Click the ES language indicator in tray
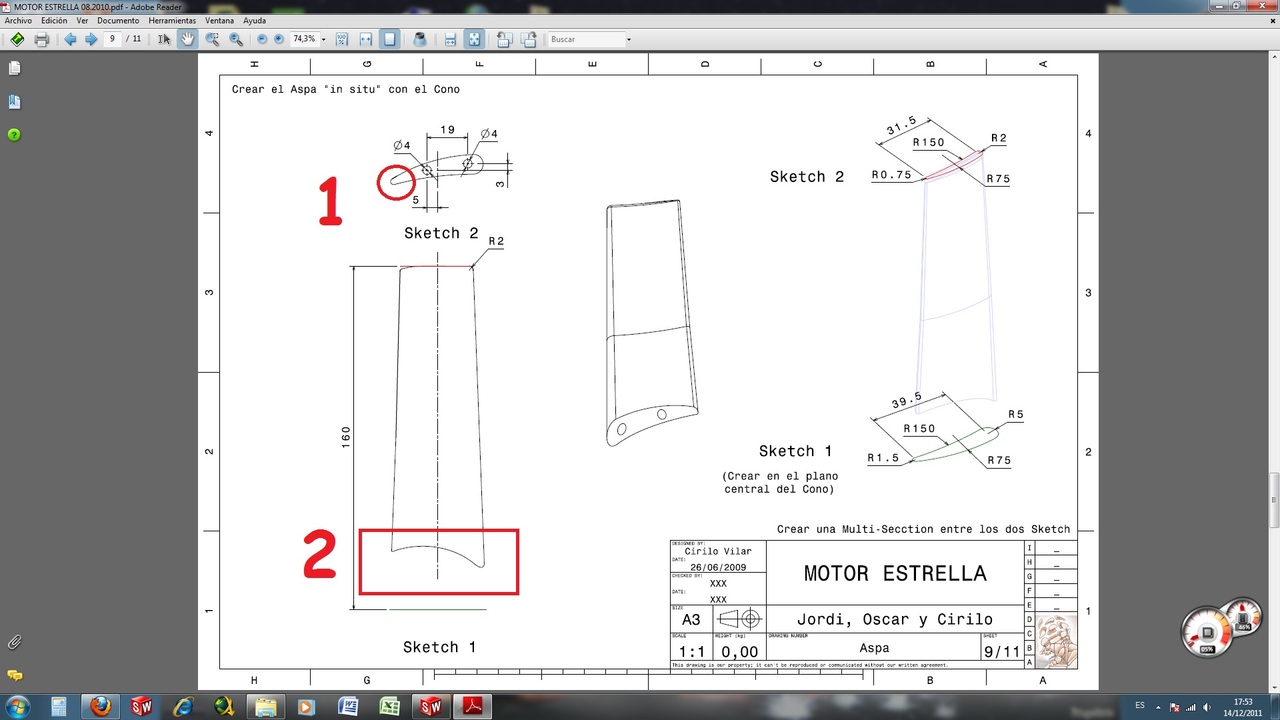The height and width of the screenshot is (720, 1280). pos(1140,706)
